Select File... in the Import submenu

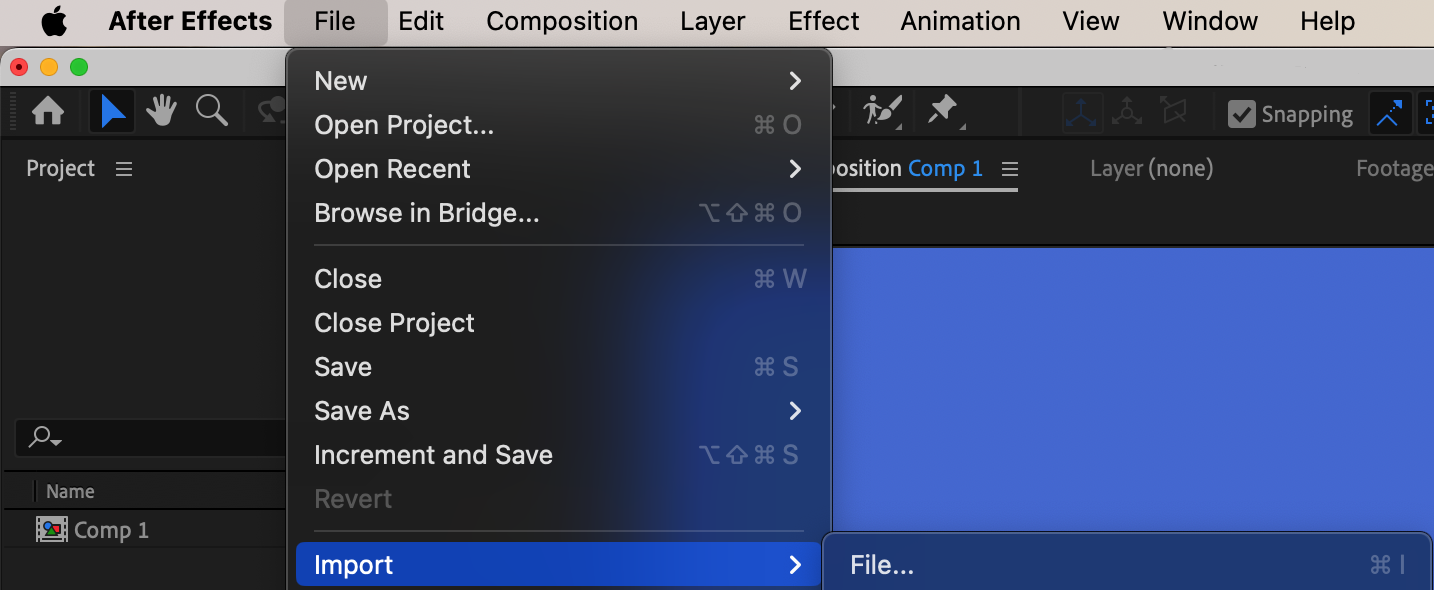pos(882,565)
